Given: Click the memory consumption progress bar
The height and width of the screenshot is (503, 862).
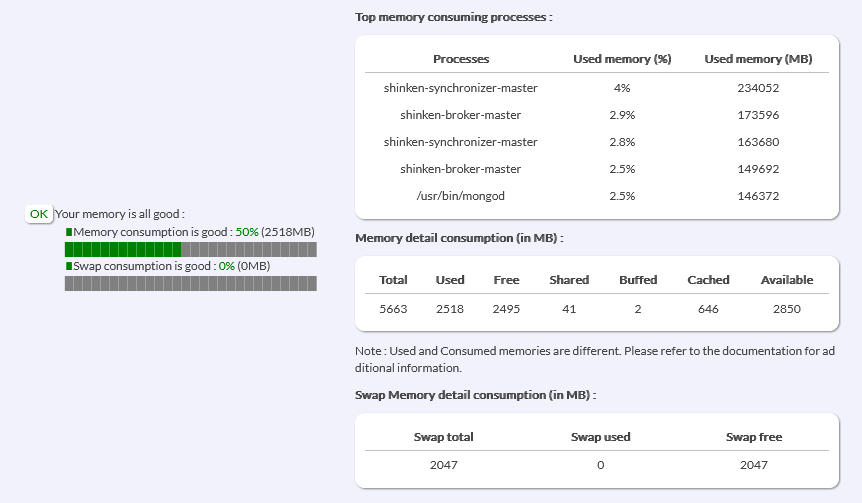Looking at the screenshot, I should [190, 249].
